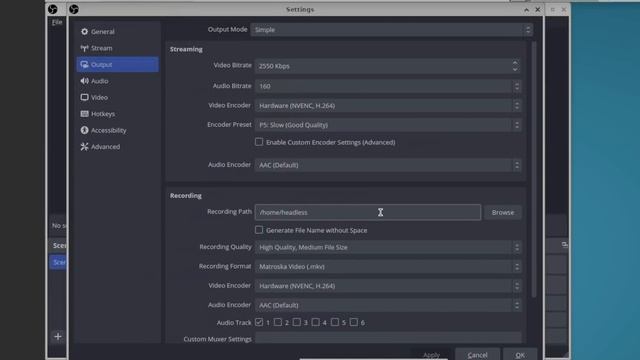This screenshot has width=640, height=360.
Task: Open the streaming Audio Bitrate dropdown
Action: coord(388,86)
